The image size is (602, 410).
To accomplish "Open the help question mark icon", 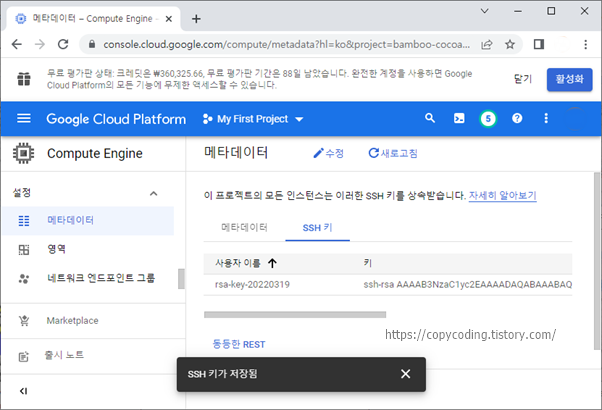I will pyautogui.click(x=517, y=118).
